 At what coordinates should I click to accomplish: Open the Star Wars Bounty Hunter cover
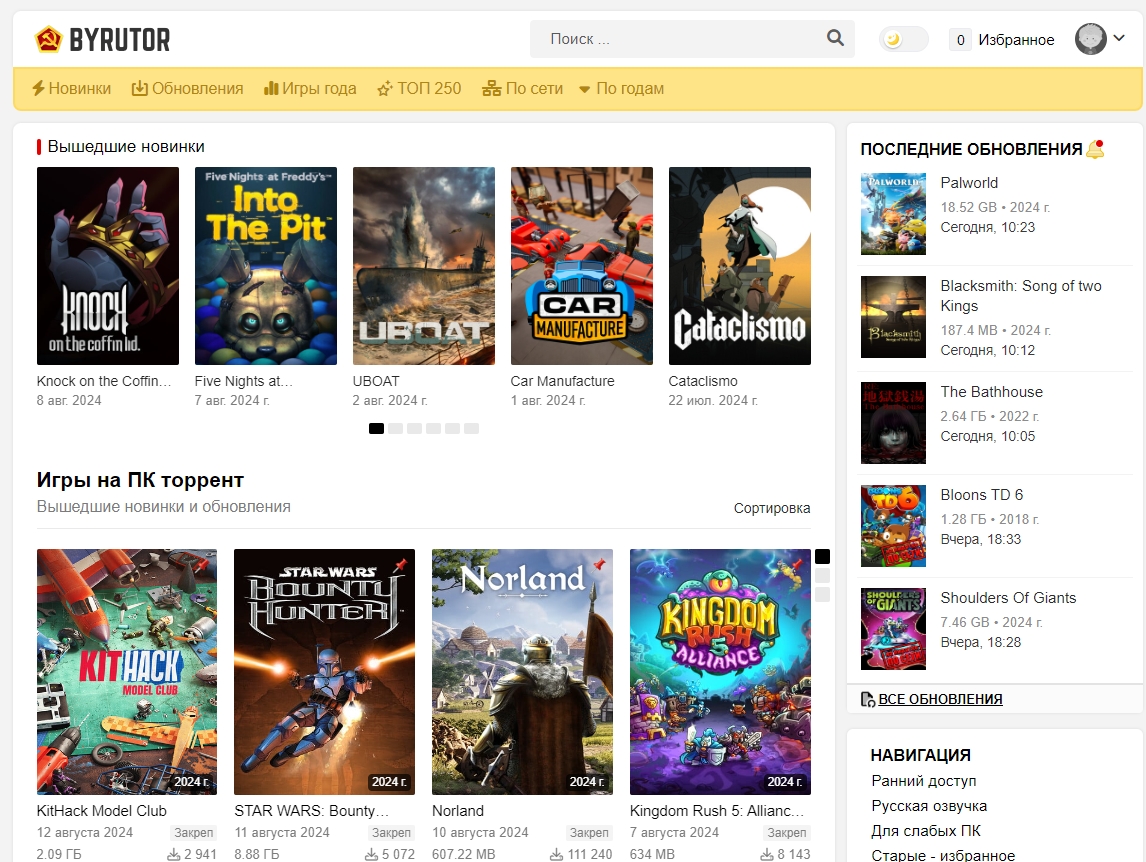click(324, 671)
